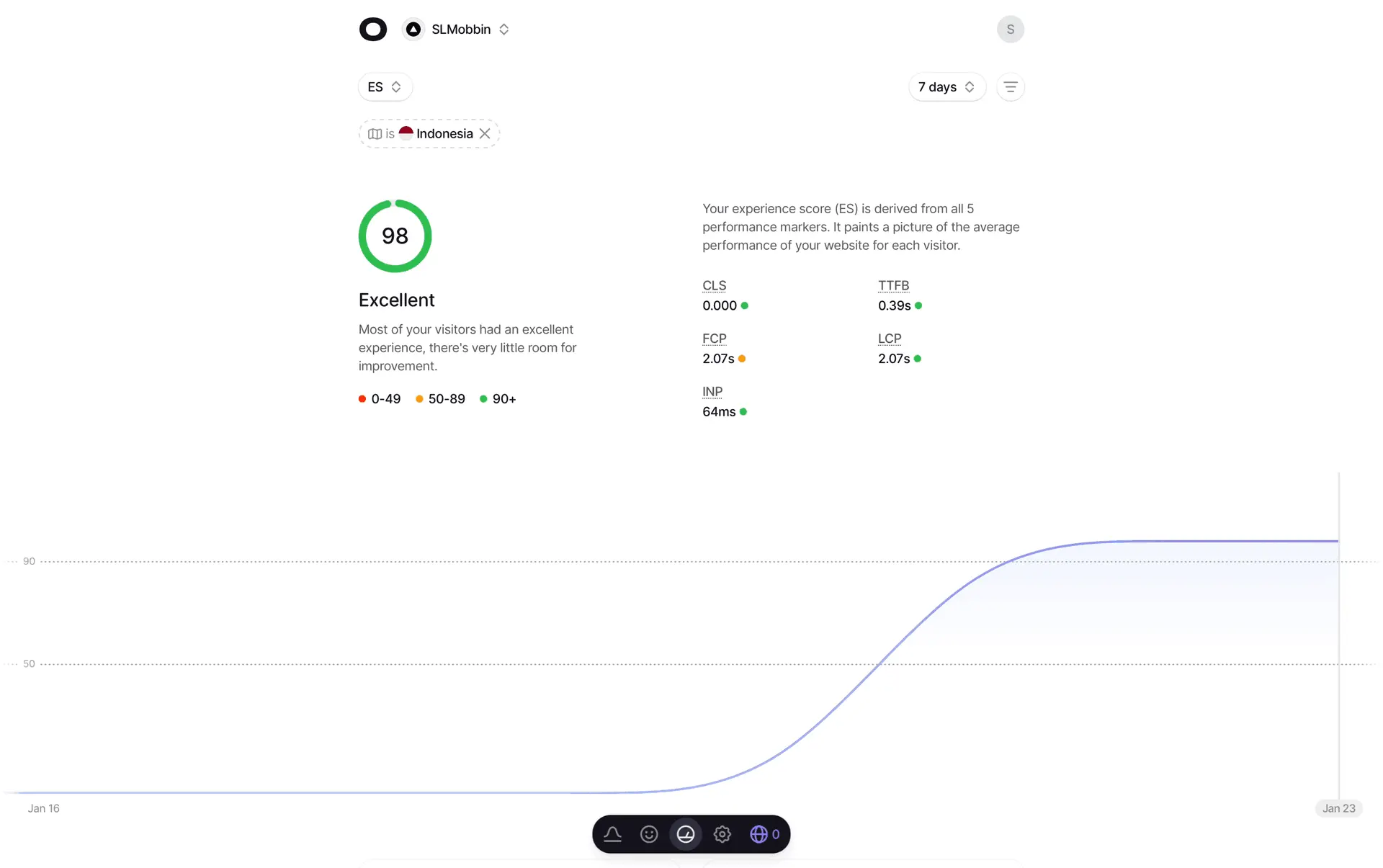Open settings gear in the bottom dock
The width and height of the screenshot is (1383, 868).
tap(722, 834)
